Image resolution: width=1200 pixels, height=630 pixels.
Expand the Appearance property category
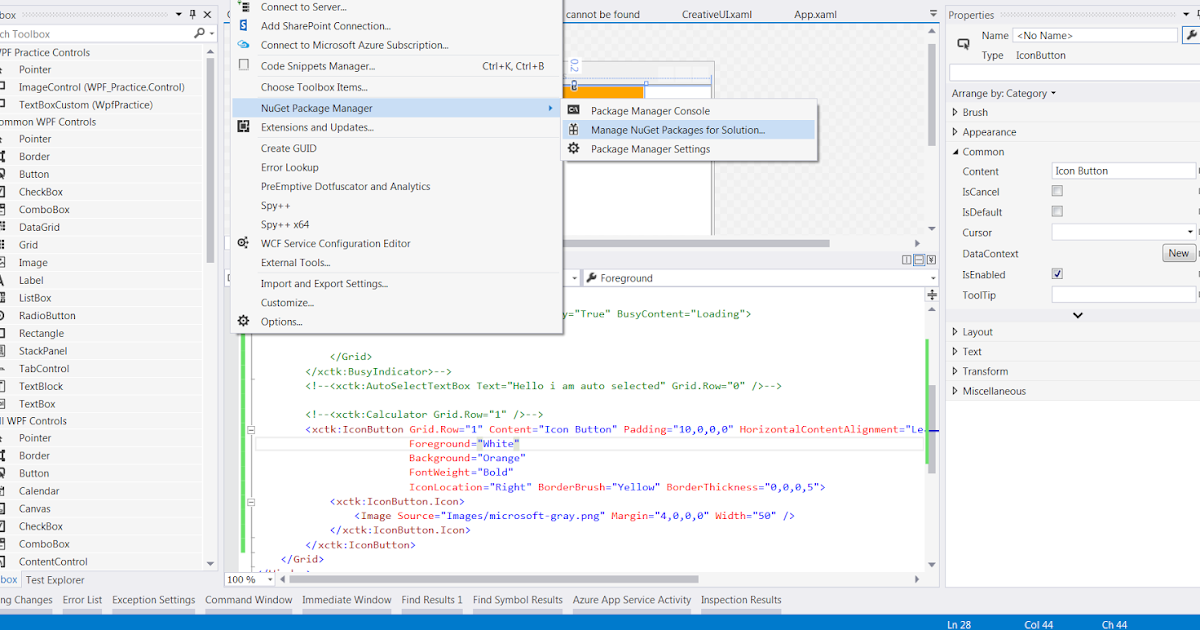tap(955, 132)
